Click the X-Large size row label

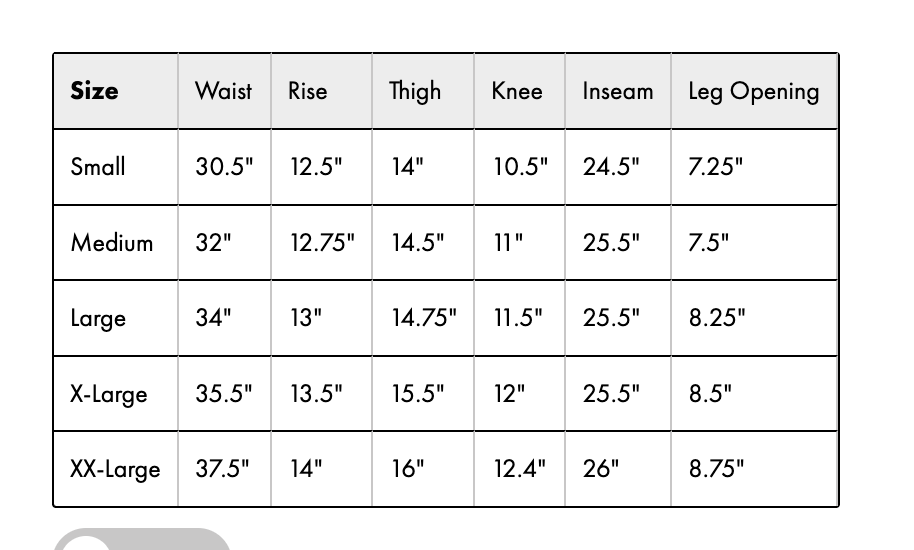coord(109,394)
